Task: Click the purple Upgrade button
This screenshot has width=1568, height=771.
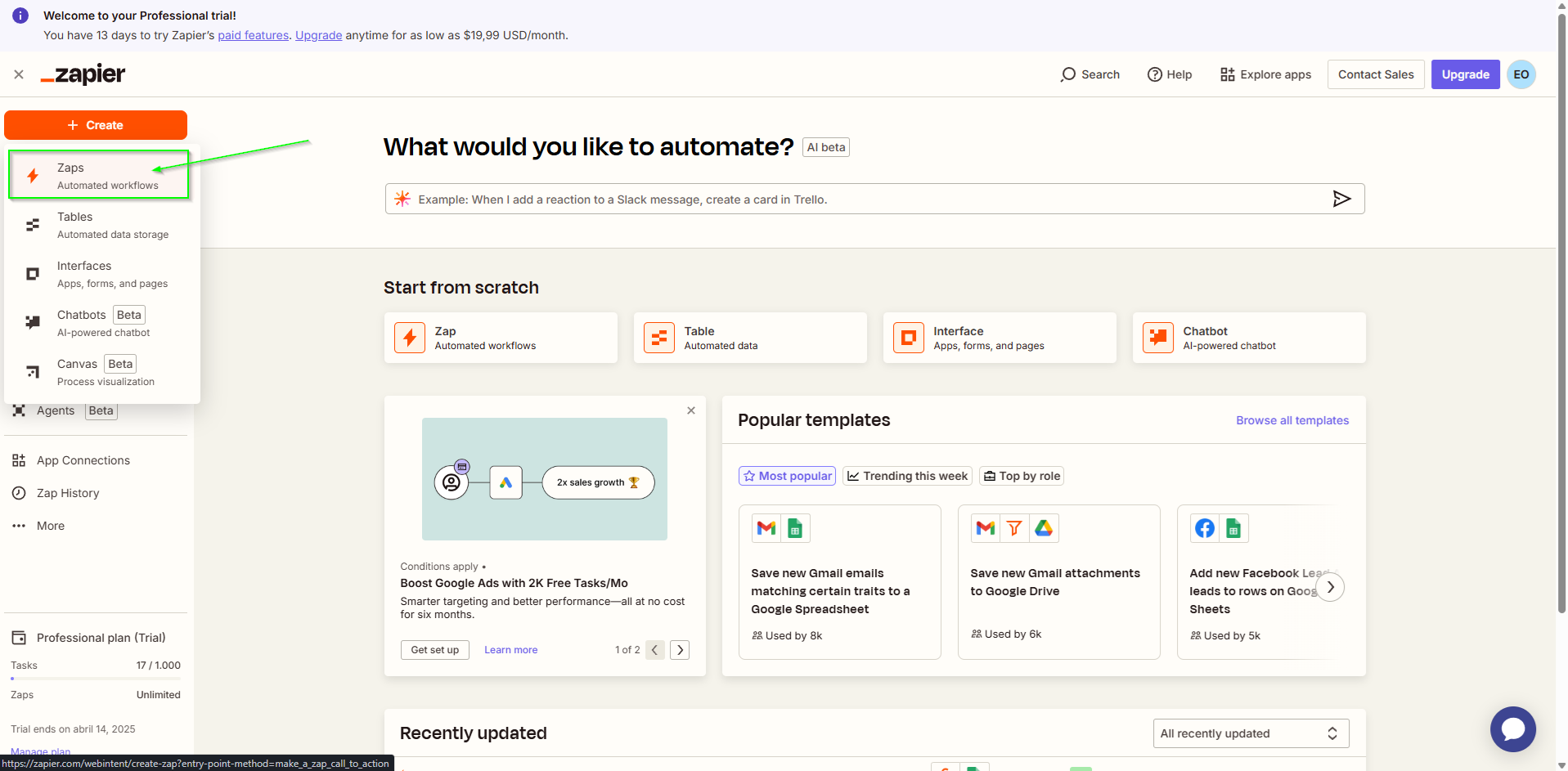Action: pyautogui.click(x=1465, y=74)
